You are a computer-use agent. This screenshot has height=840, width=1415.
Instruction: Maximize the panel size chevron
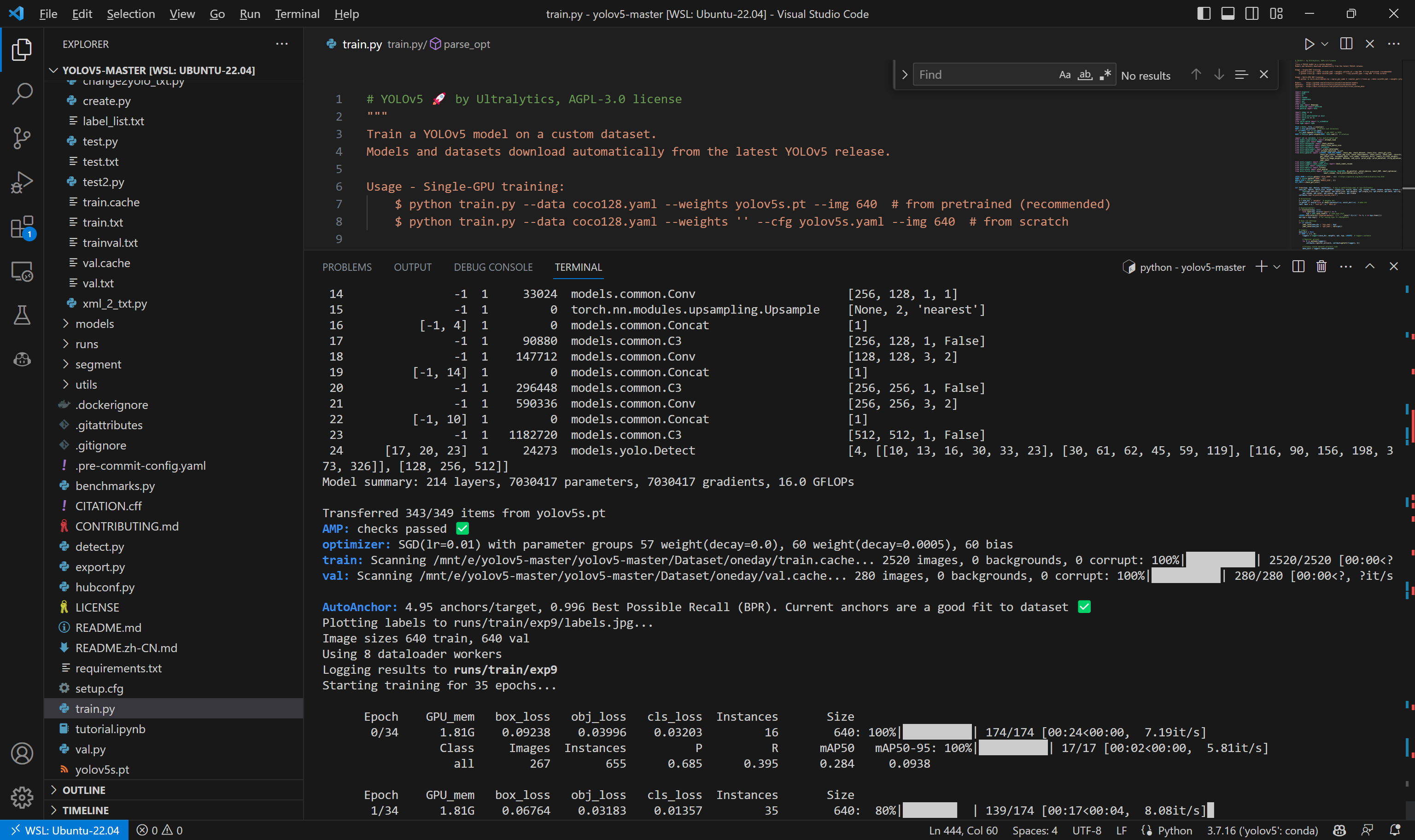point(1370,267)
